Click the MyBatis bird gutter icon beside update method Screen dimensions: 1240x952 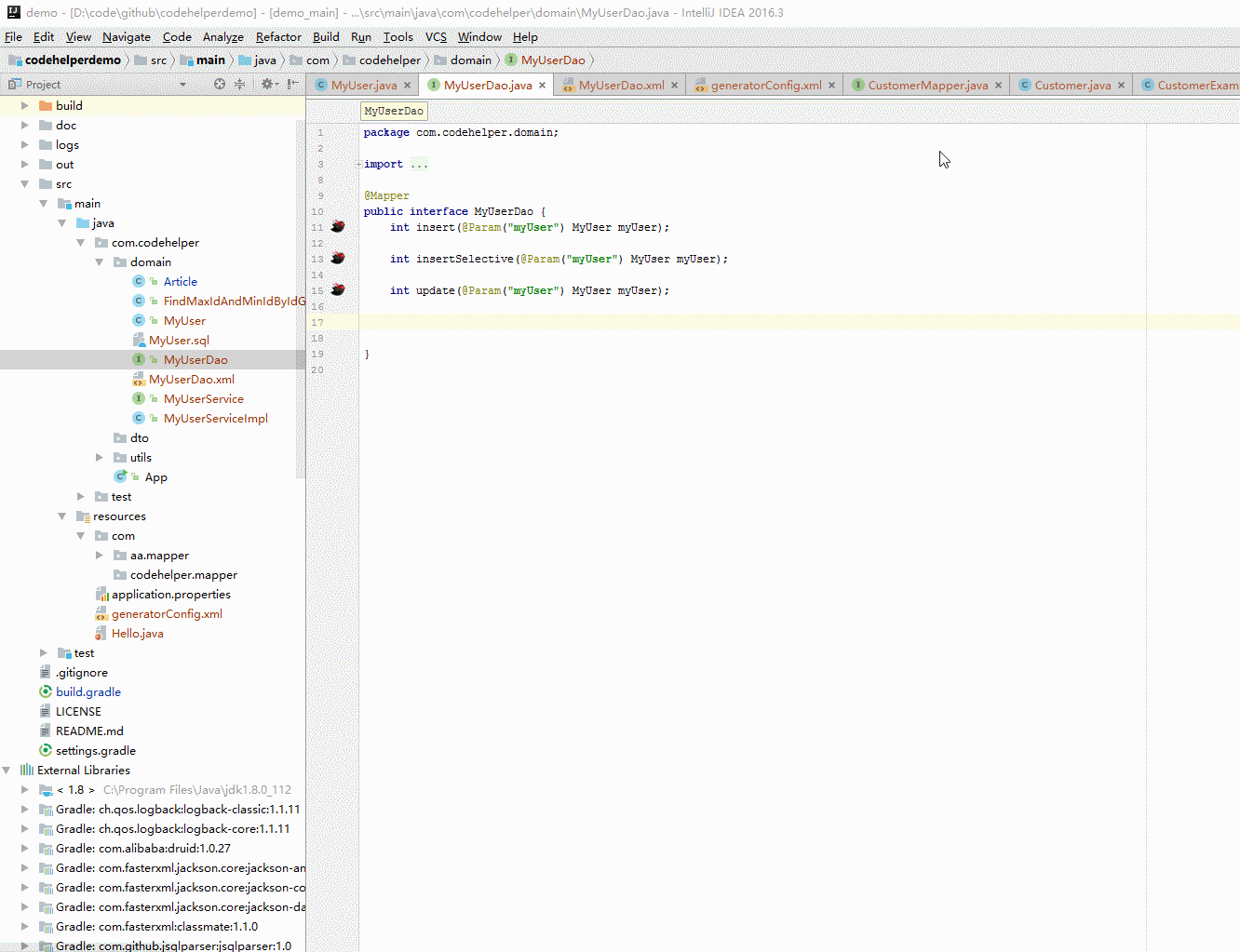click(338, 290)
